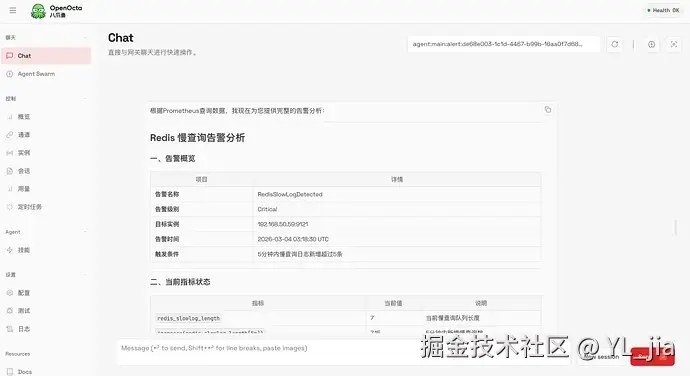Check the Health OK status indicator
The height and width of the screenshot is (376, 690).
(663, 10)
